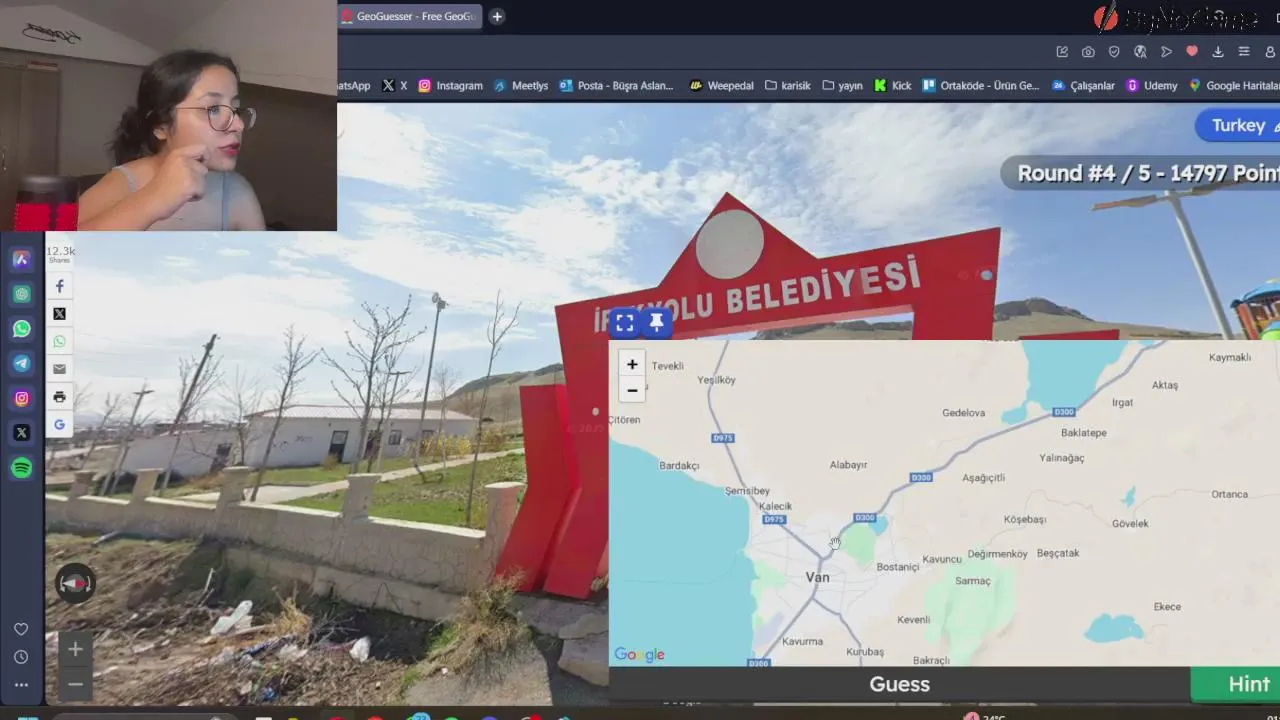Open the X bookmark
1280x720 pixels.
click(394, 86)
